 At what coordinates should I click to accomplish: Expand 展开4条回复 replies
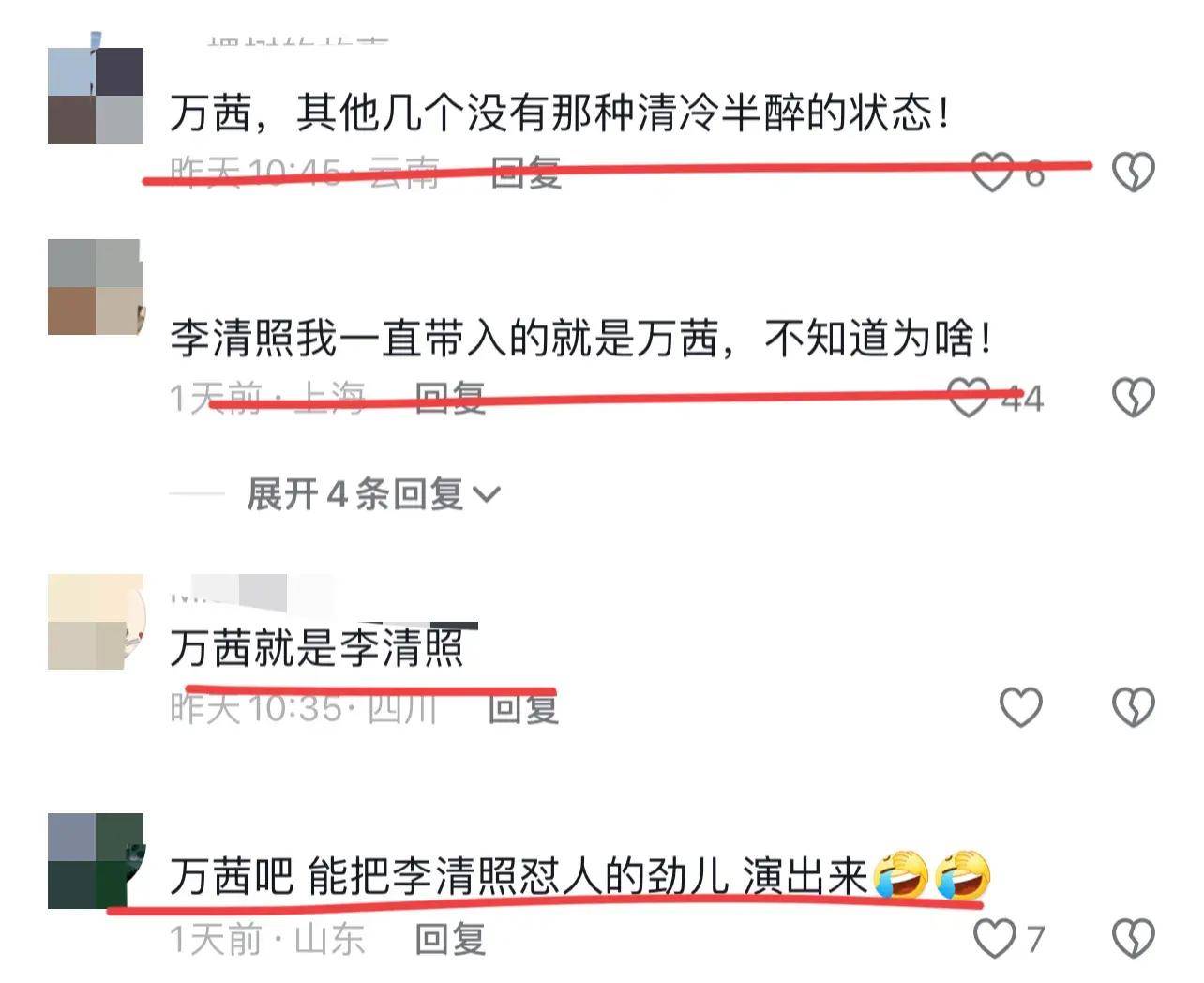coord(373,493)
